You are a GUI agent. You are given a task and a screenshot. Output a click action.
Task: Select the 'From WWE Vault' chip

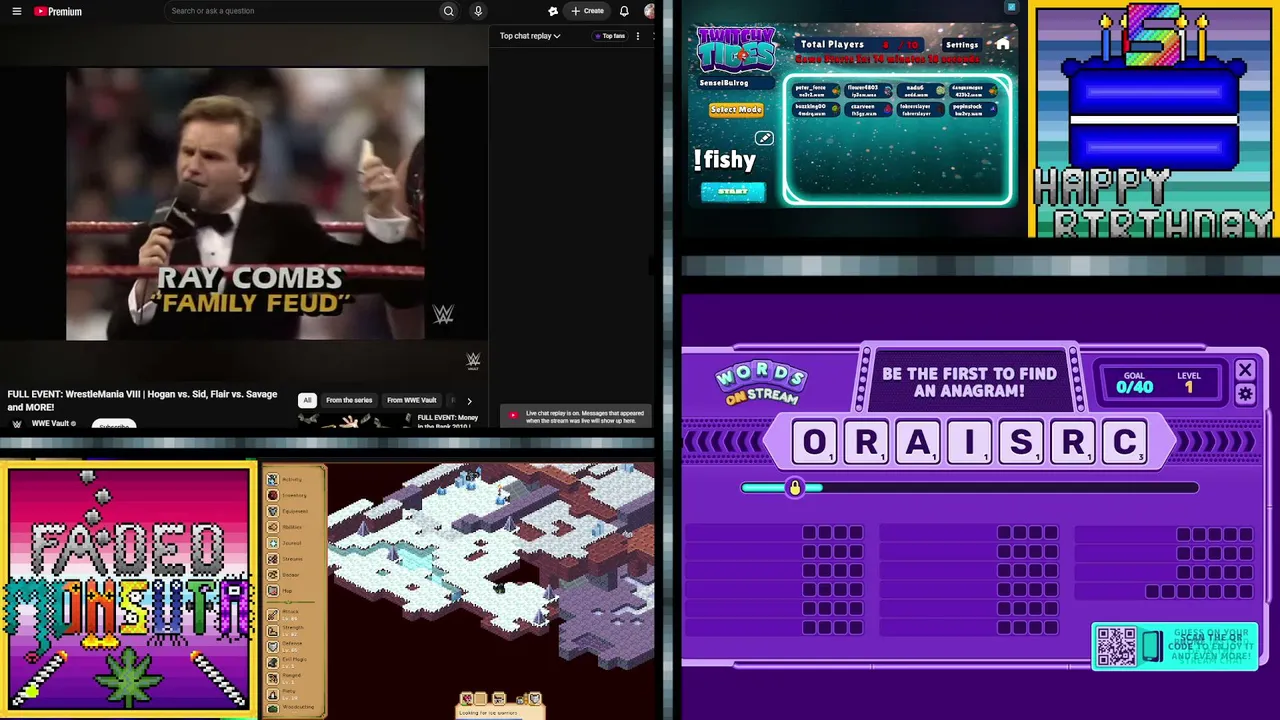(412, 400)
